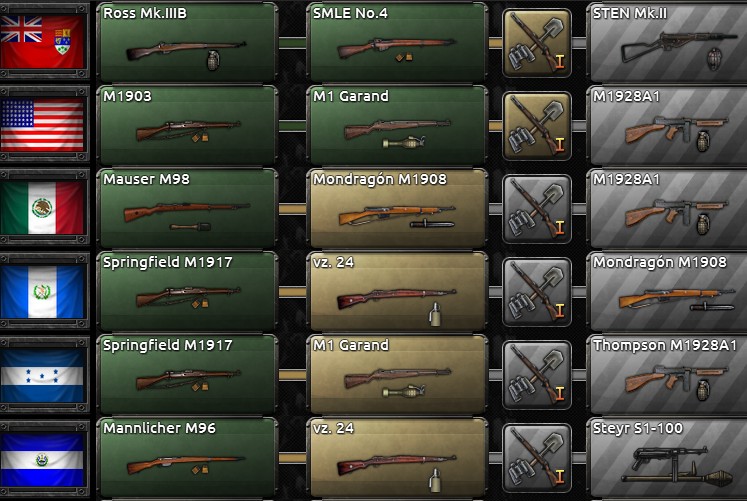Research the Mauser M98 rifle
The image size is (747, 501).
click(187, 208)
